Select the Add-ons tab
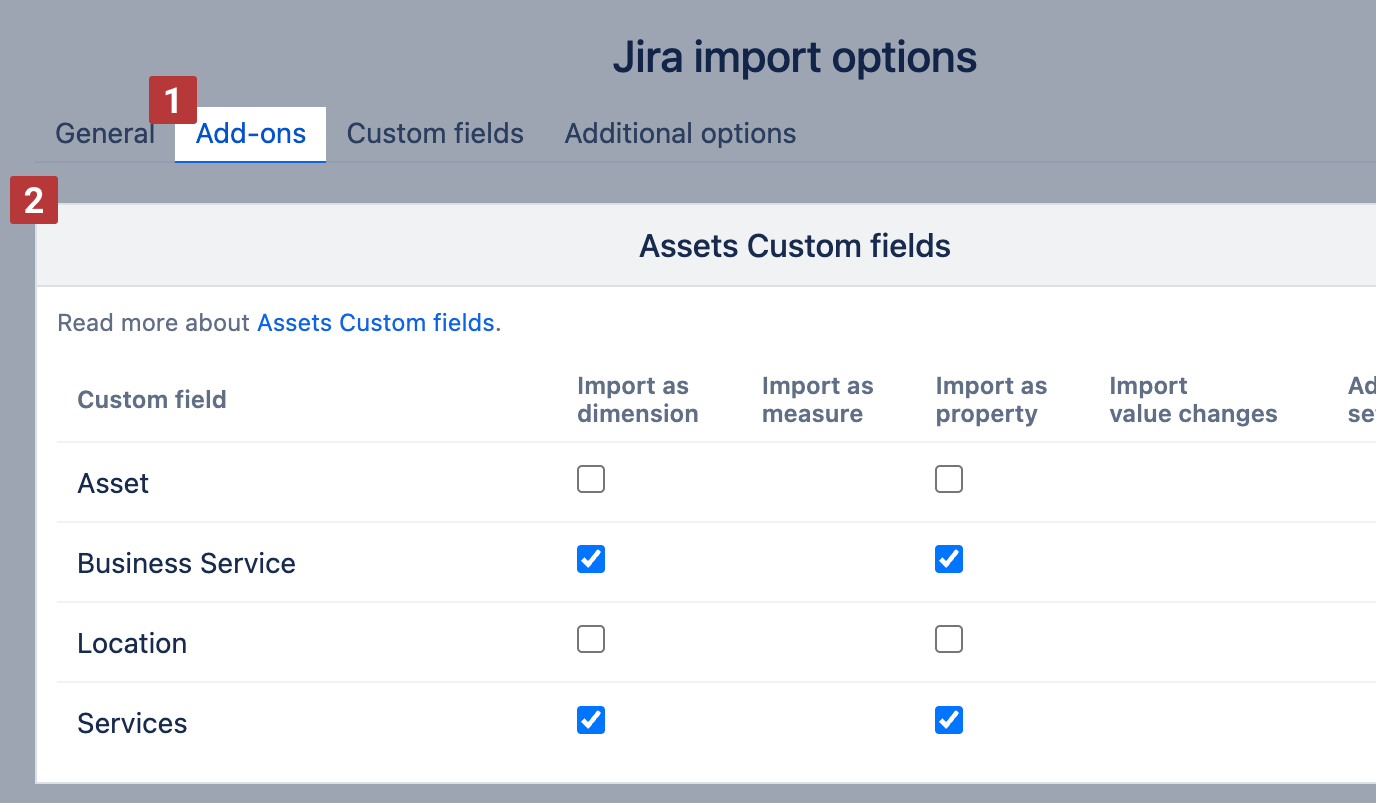1376x803 pixels. click(x=251, y=134)
